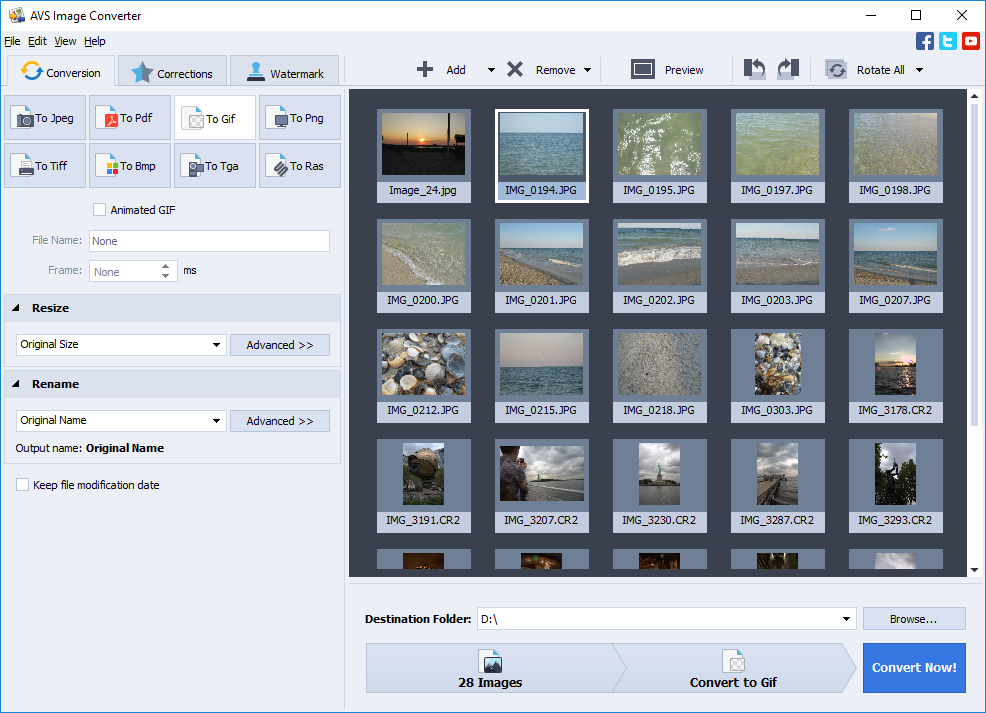986x713 pixels.
Task: Increase the Frame duration value
Action: pos(166,266)
